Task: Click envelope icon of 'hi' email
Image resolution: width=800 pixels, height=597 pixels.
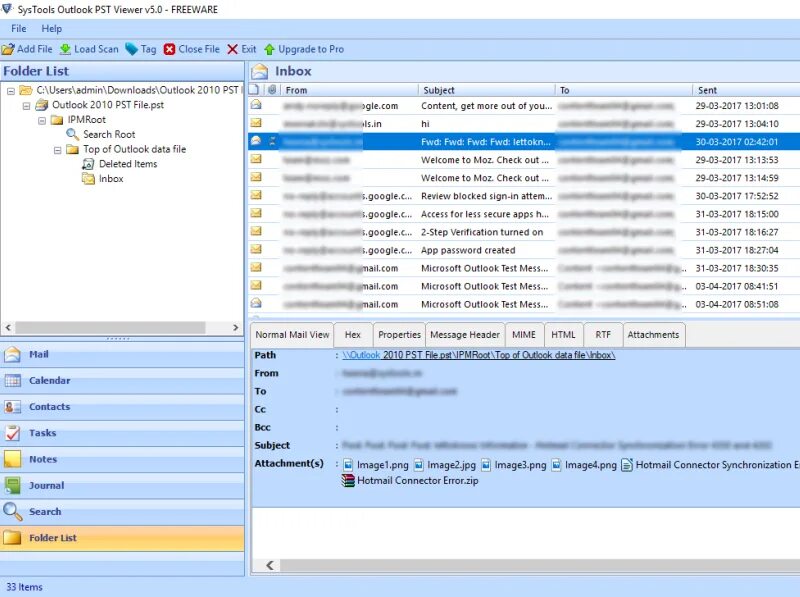Action: pos(256,123)
